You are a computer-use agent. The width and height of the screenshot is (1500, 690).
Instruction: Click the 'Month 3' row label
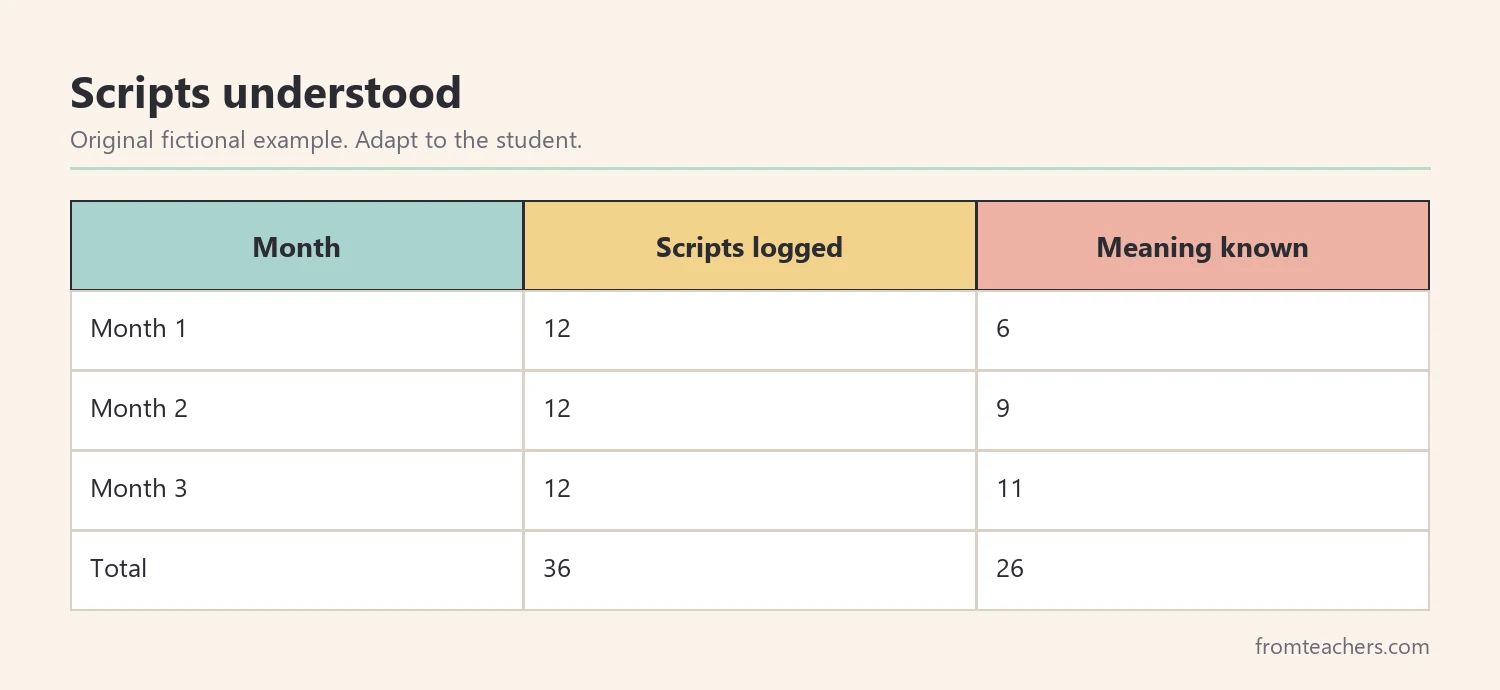click(139, 489)
